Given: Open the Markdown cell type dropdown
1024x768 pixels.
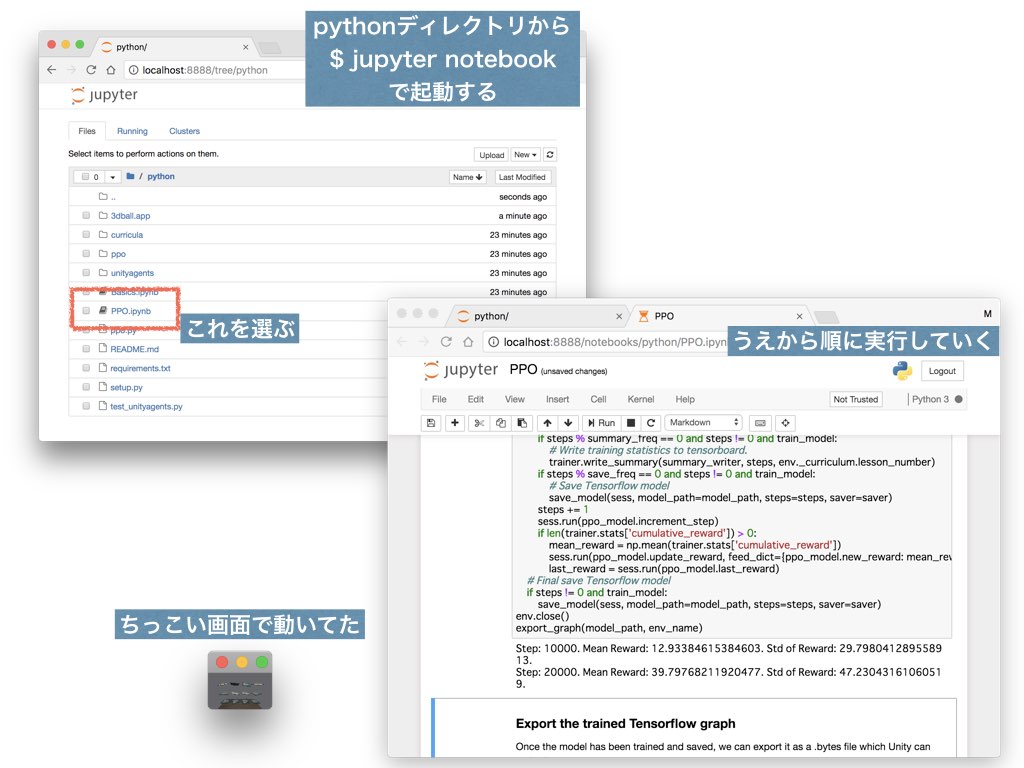Looking at the screenshot, I should click(703, 423).
